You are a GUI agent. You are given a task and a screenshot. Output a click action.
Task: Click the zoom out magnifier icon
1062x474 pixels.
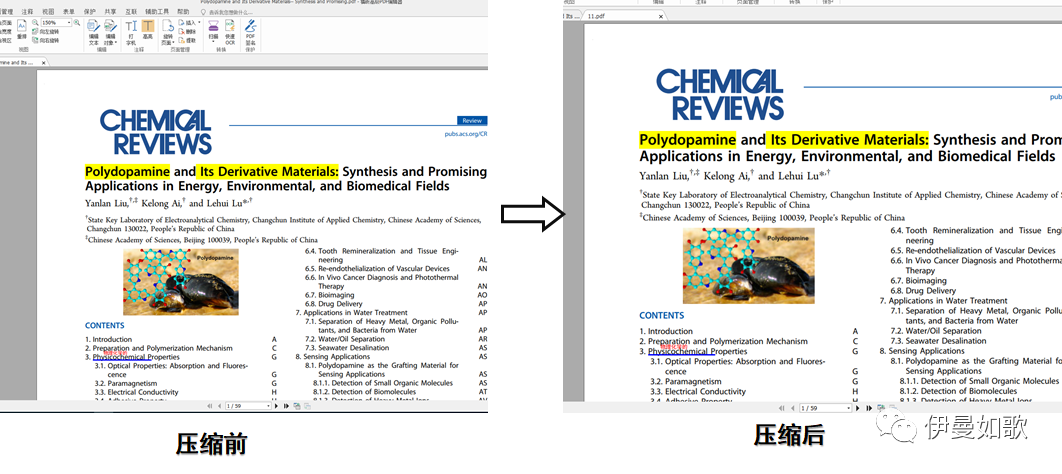click(35, 22)
